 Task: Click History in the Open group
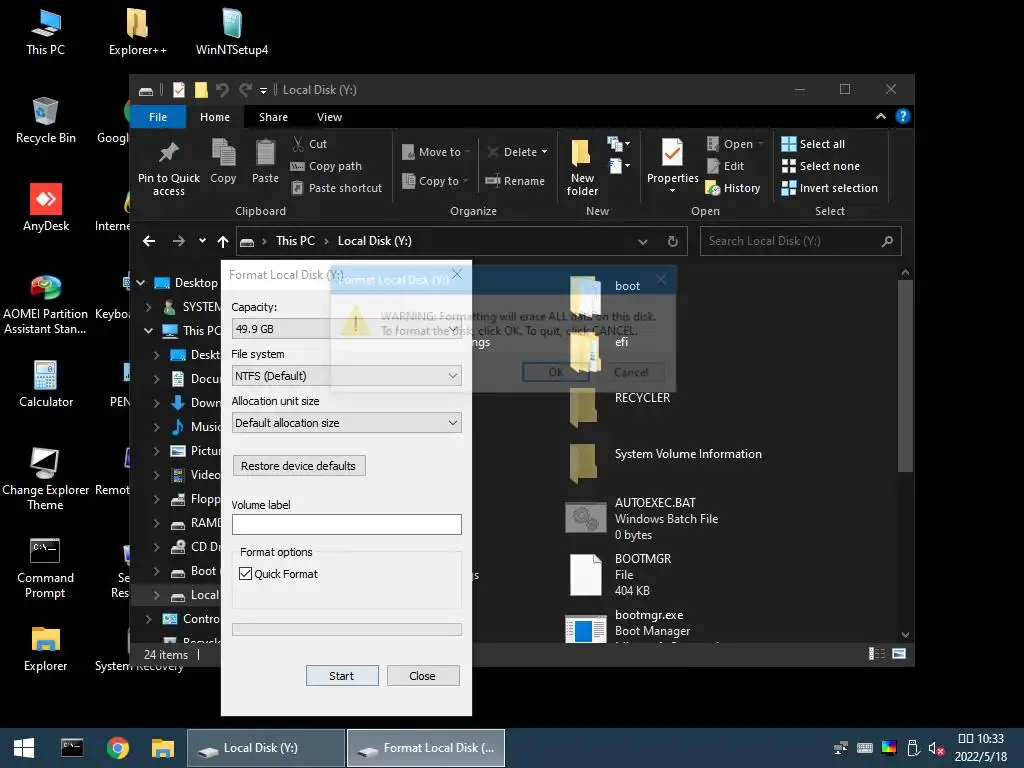(x=733, y=188)
